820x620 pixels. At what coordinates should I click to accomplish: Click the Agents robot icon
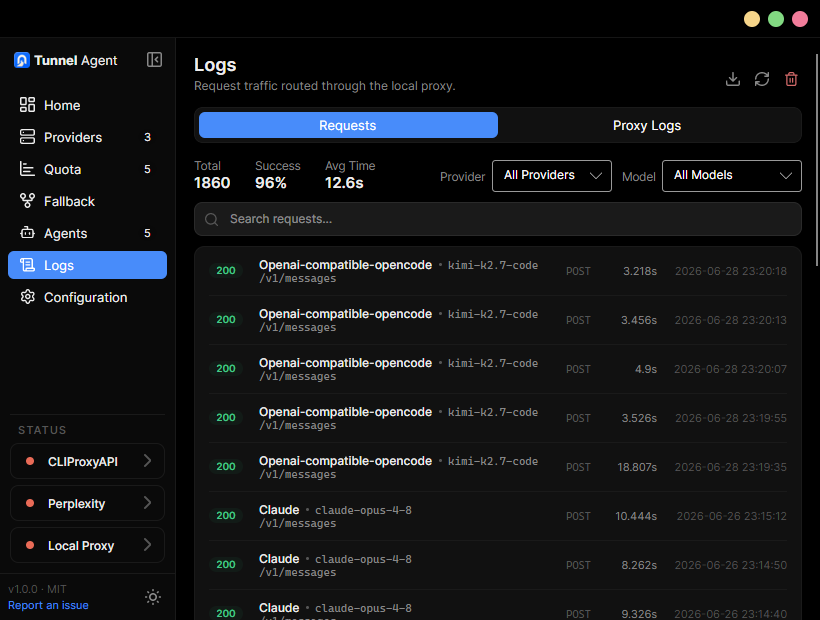[x=27, y=233]
